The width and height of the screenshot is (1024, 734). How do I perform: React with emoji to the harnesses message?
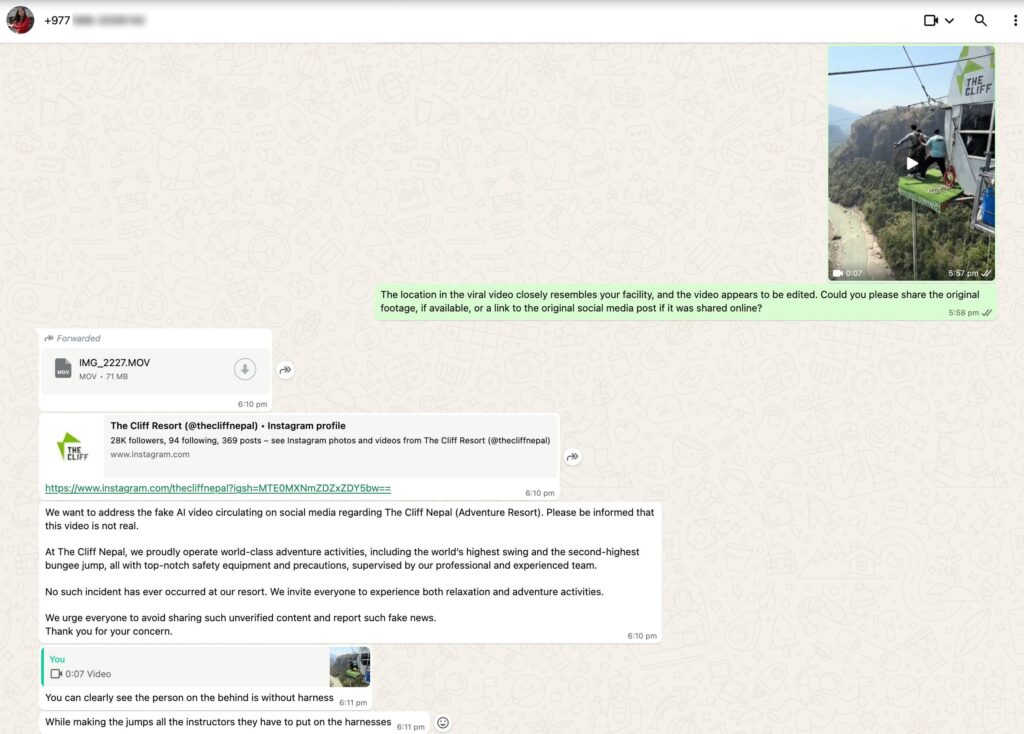tap(443, 722)
